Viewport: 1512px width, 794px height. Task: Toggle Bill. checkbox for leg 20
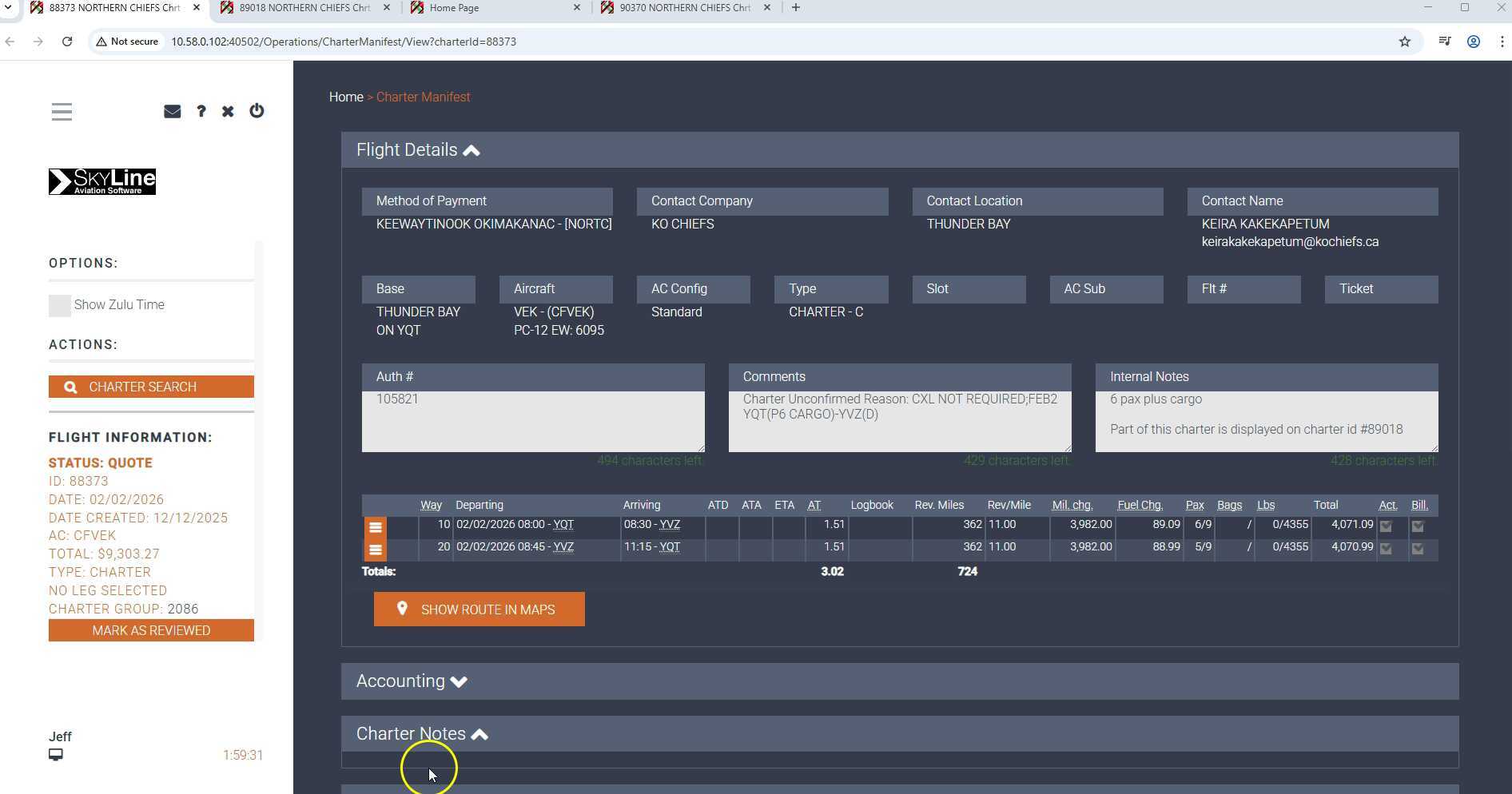pyautogui.click(x=1418, y=549)
